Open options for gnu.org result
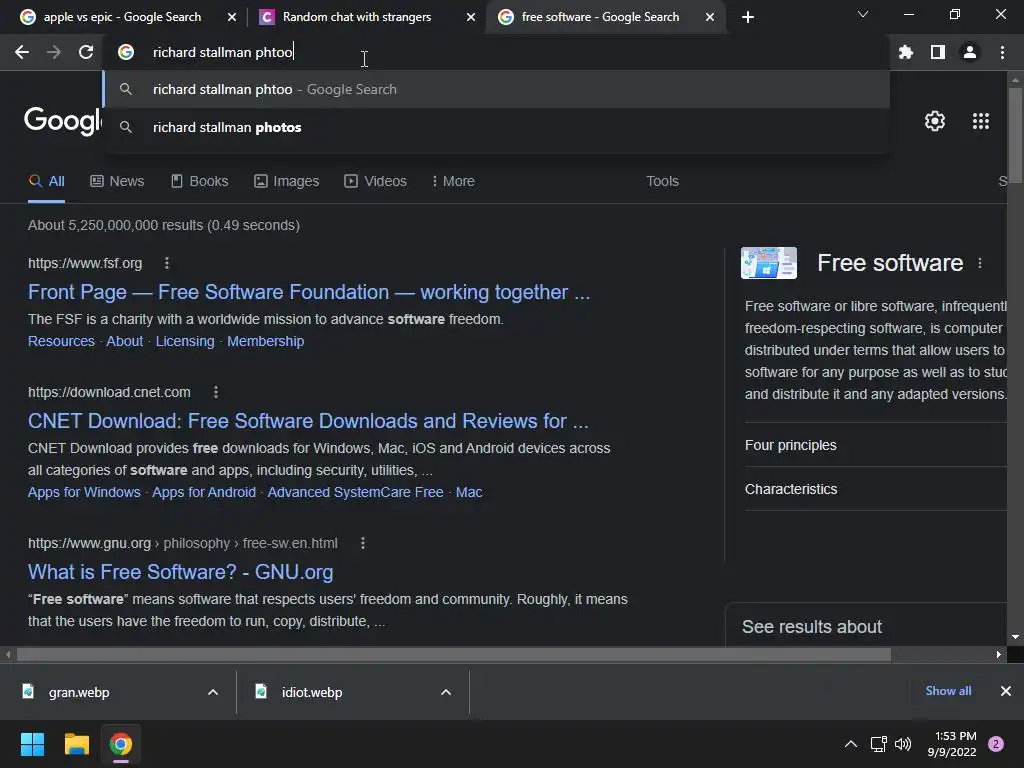This screenshot has height=768, width=1024. click(363, 543)
